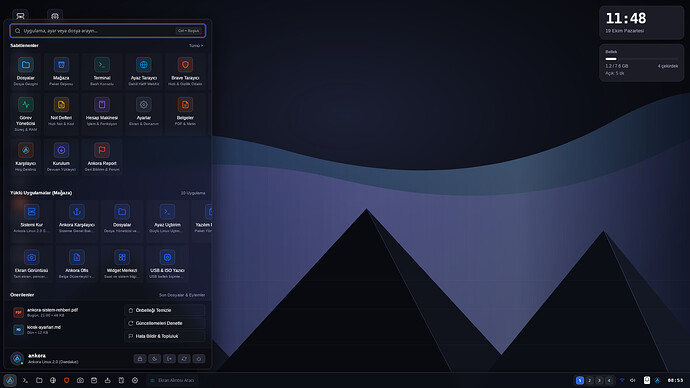Image resolution: width=690 pixels, height=388 pixels.
Task: Click Hata Bildir & Topluluk action
Action: coord(165,336)
